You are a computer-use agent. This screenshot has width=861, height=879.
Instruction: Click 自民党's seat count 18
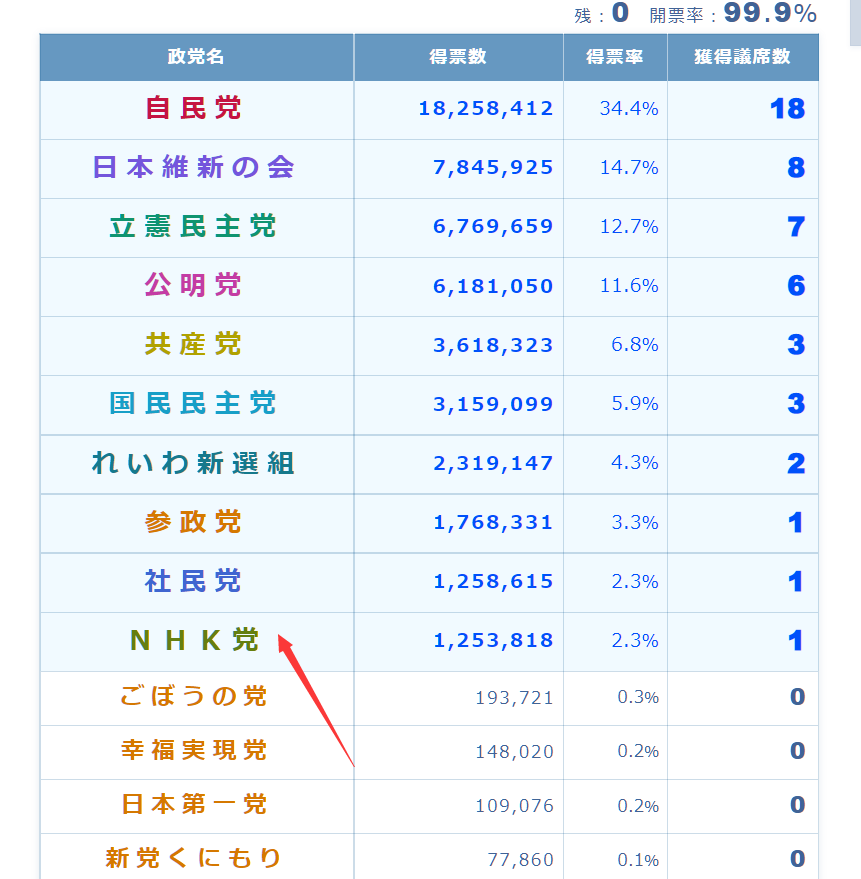(788, 109)
